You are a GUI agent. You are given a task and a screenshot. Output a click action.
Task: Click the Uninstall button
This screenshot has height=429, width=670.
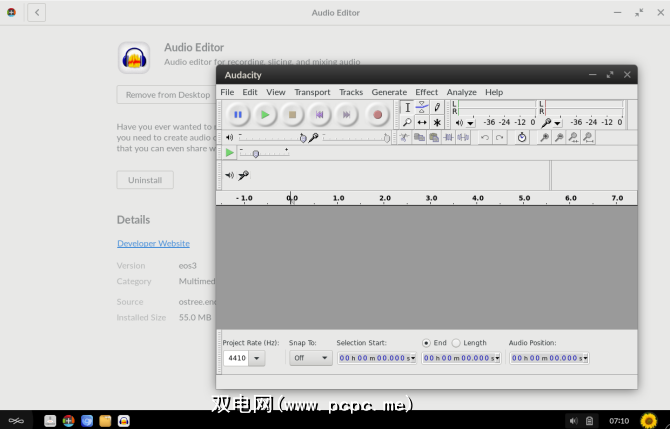(145, 180)
